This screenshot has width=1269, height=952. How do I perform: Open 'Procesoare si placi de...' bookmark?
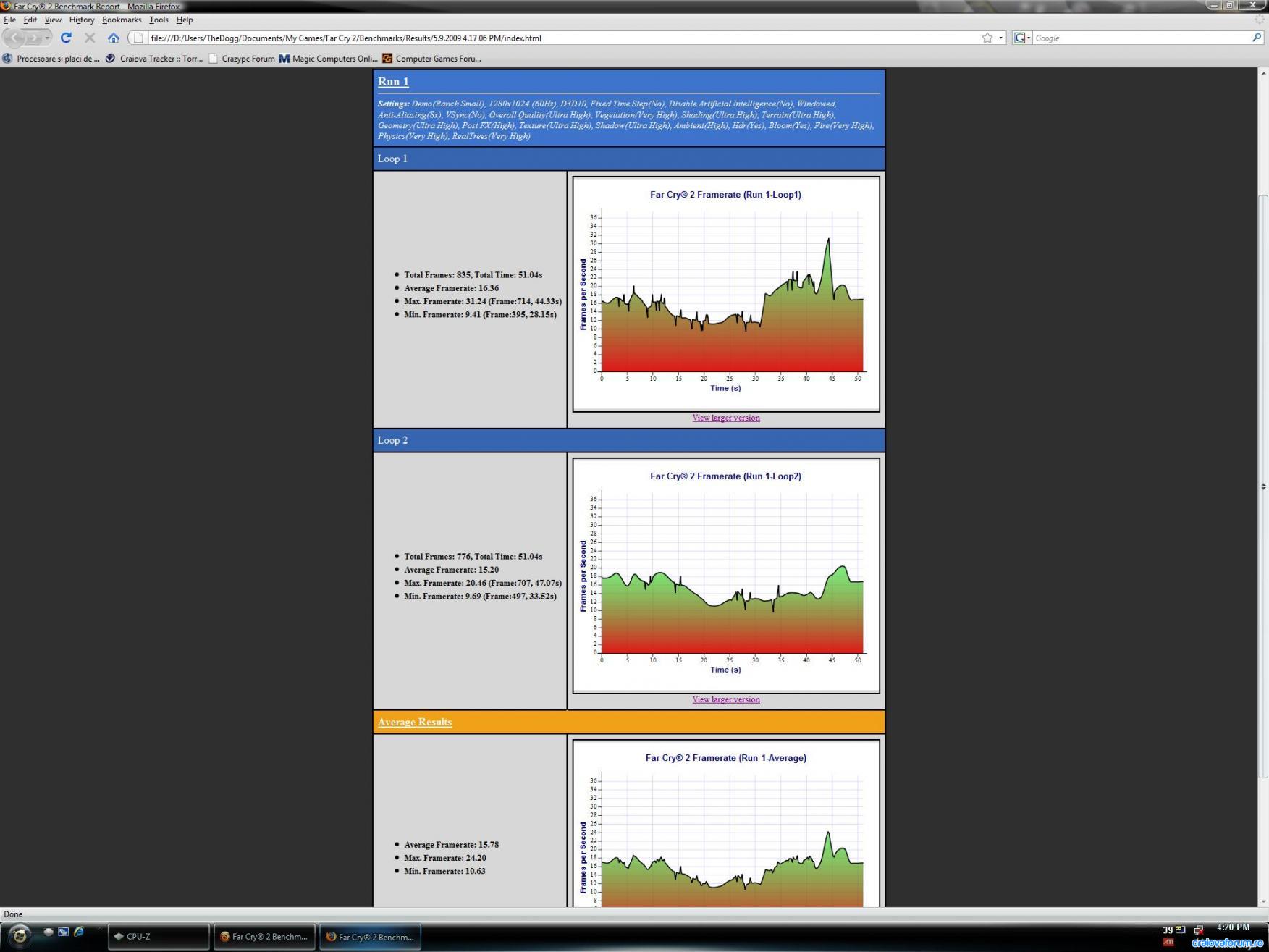tap(51, 59)
